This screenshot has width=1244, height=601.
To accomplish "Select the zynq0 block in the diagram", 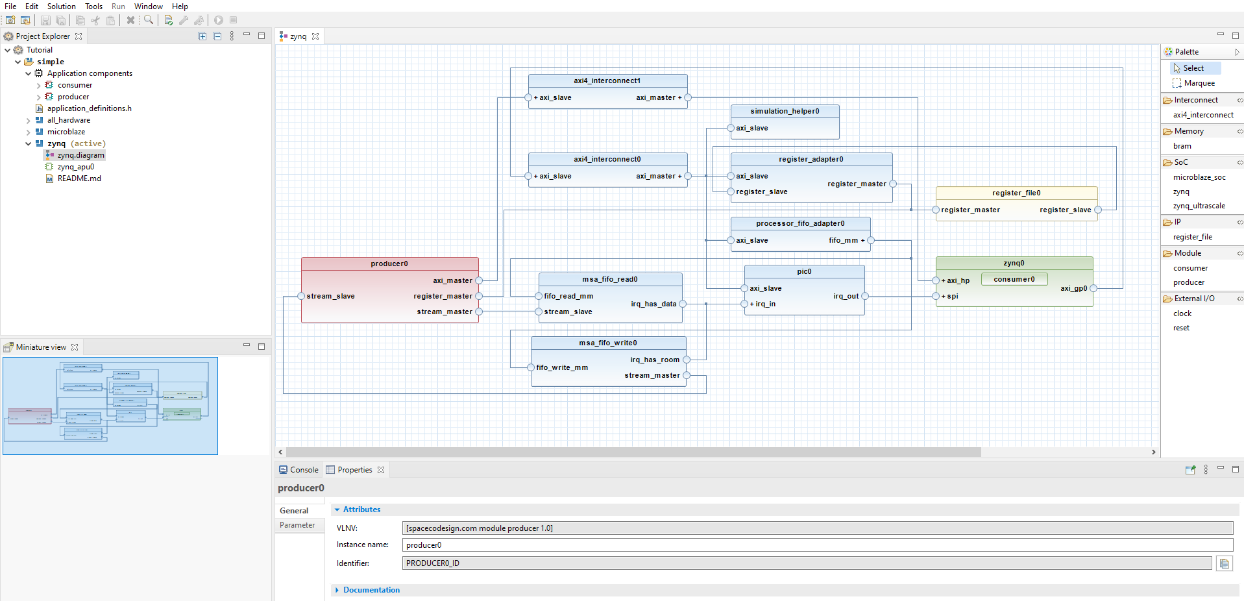I will coord(1014,262).
